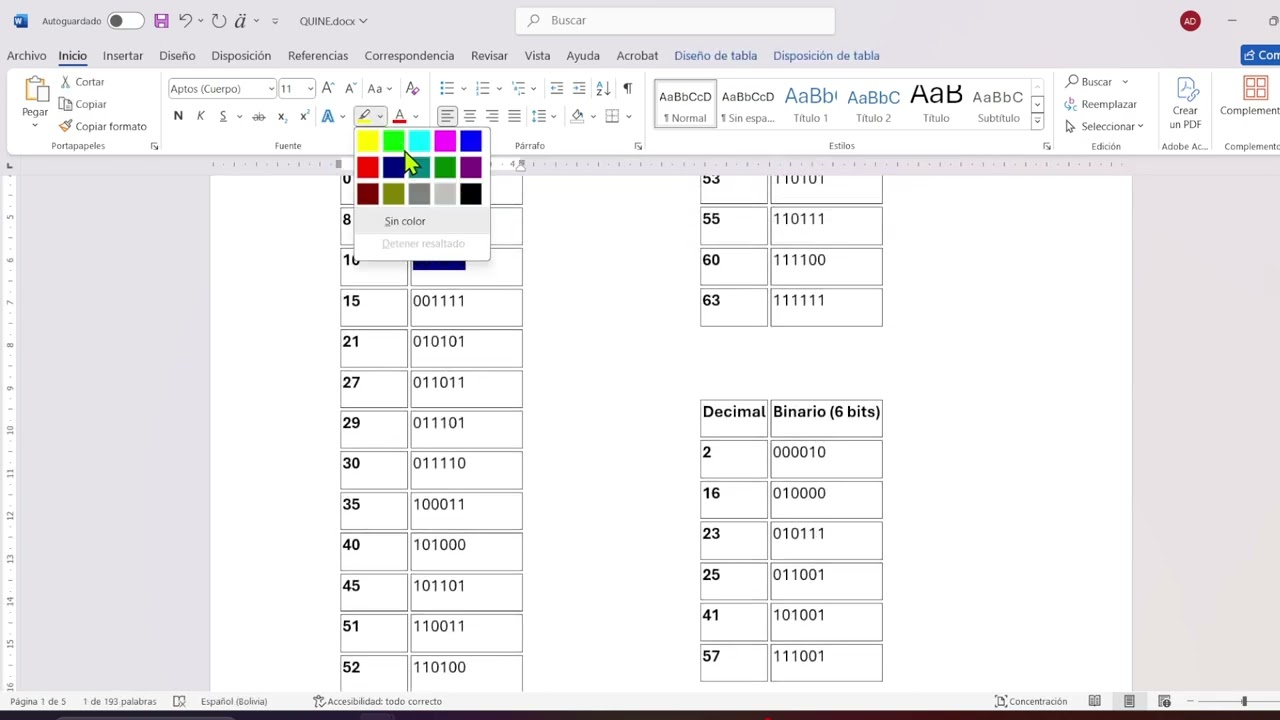Expand the styles gallery more arrow
The image size is (1280, 720).
pyautogui.click(x=1037, y=122)
